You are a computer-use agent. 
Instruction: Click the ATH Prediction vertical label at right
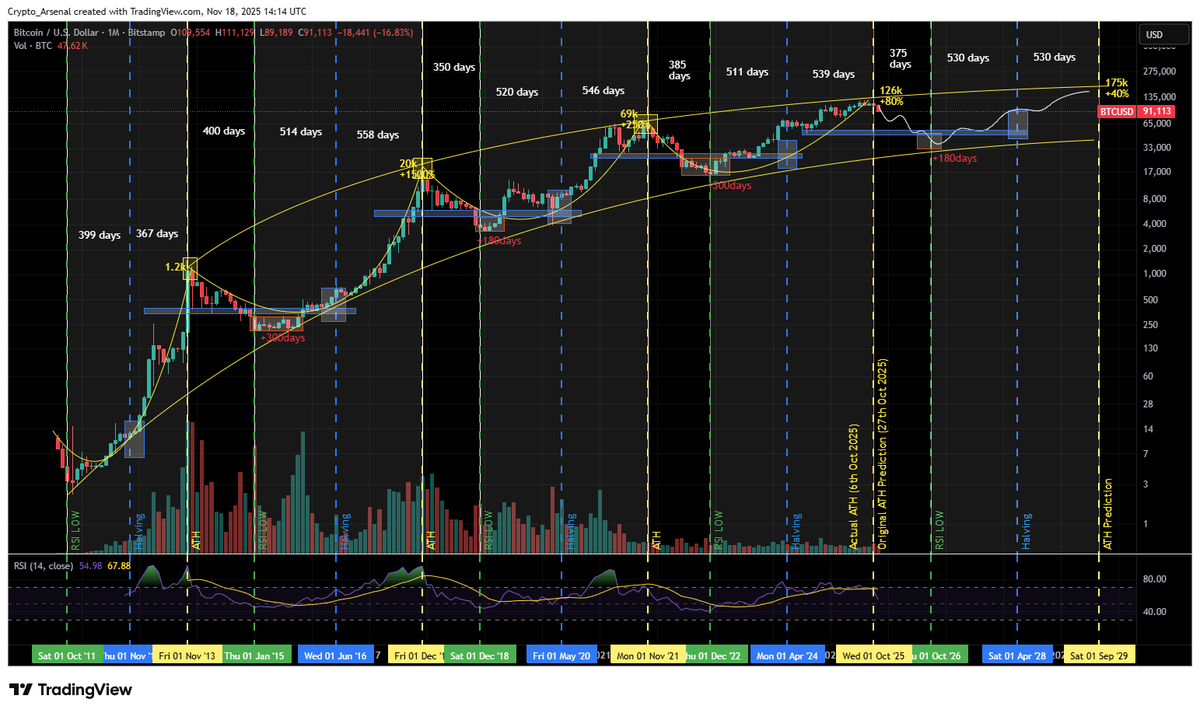[x=1107, y=515]
